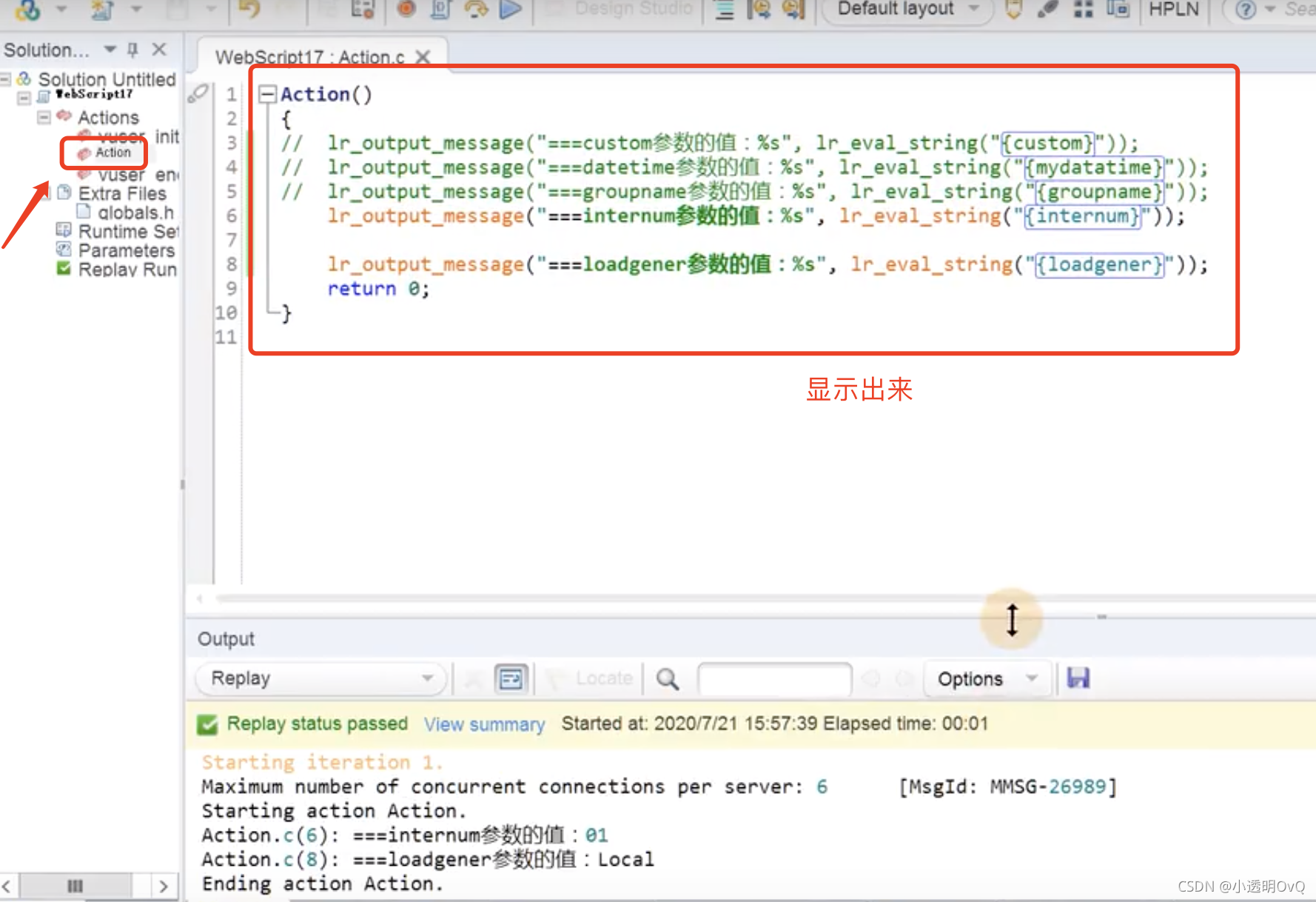Open the View summary link
Viewport: 1316px width, 902px height.
click(x=484, y=724)
